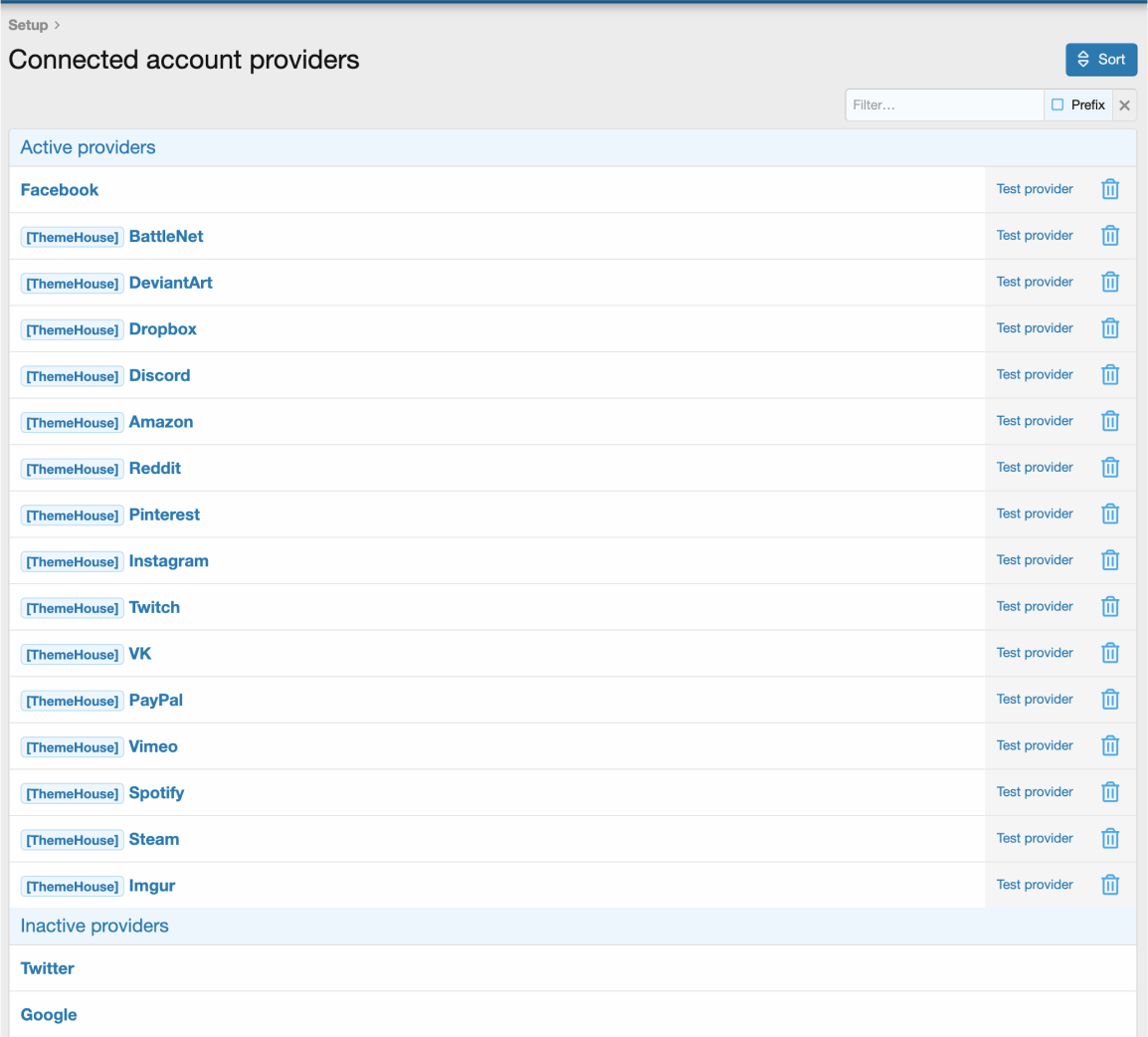1148x1037 pixels.
Task: Enable the Prefix filter checkbox
Action: 1057,104
